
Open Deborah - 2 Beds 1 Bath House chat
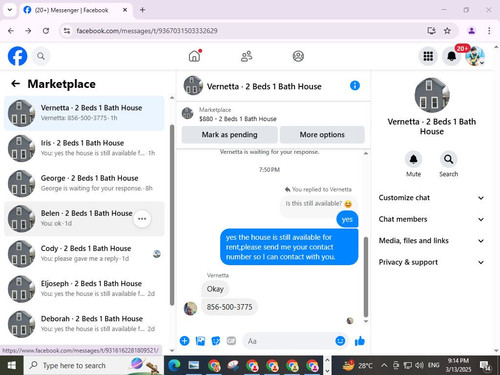tap(84, 324)
